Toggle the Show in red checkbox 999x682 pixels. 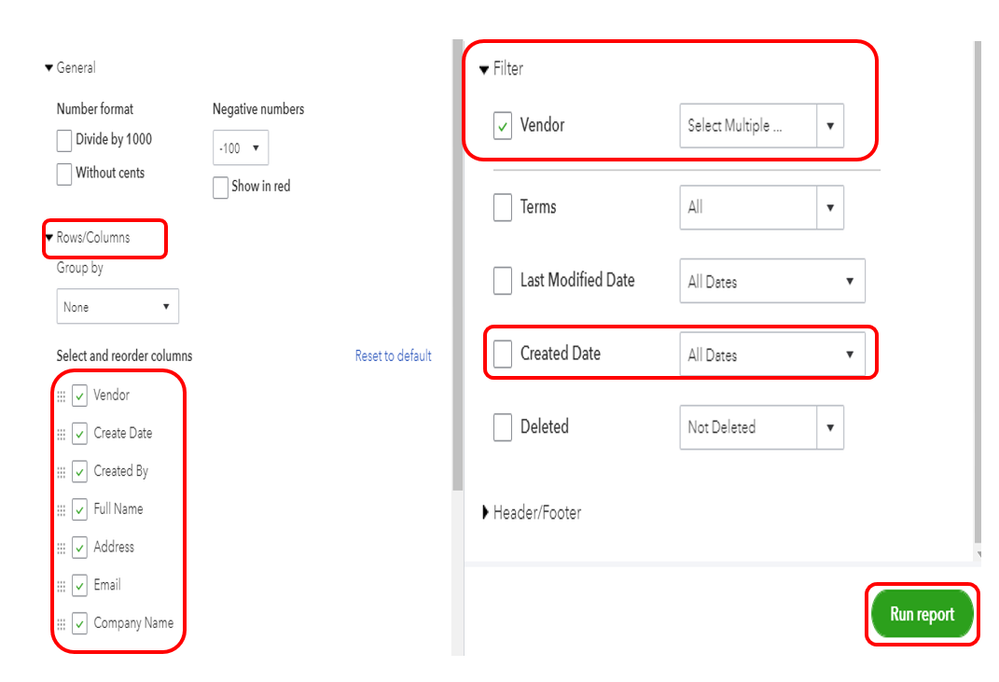pos(221,187)
